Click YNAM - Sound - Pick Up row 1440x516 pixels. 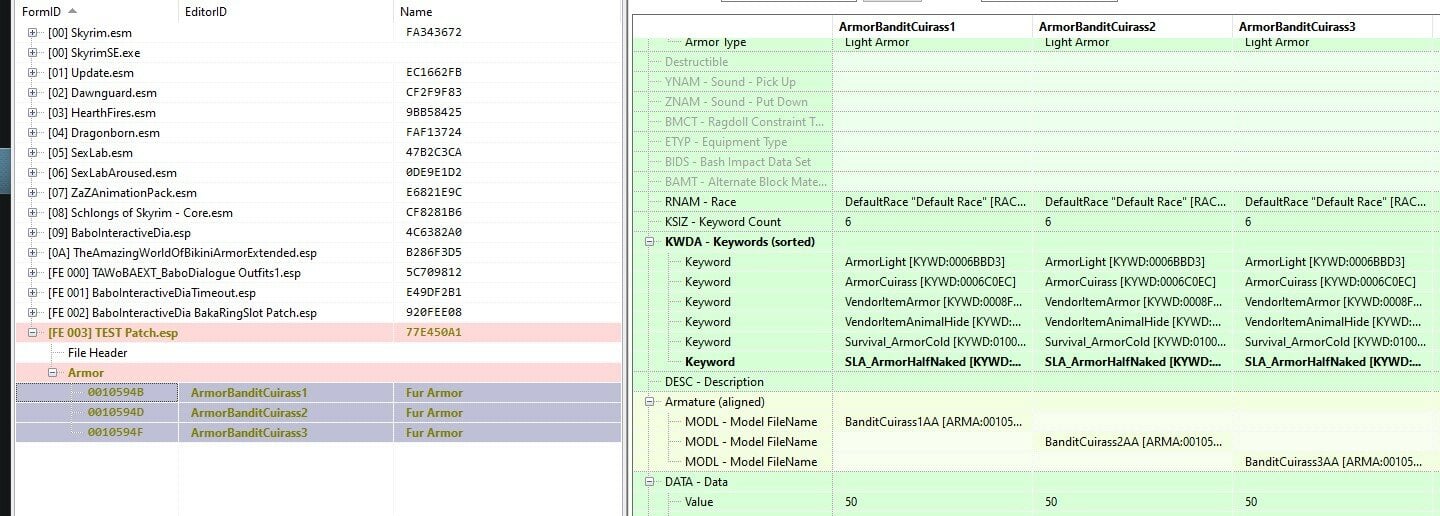(x=730, y=82)
